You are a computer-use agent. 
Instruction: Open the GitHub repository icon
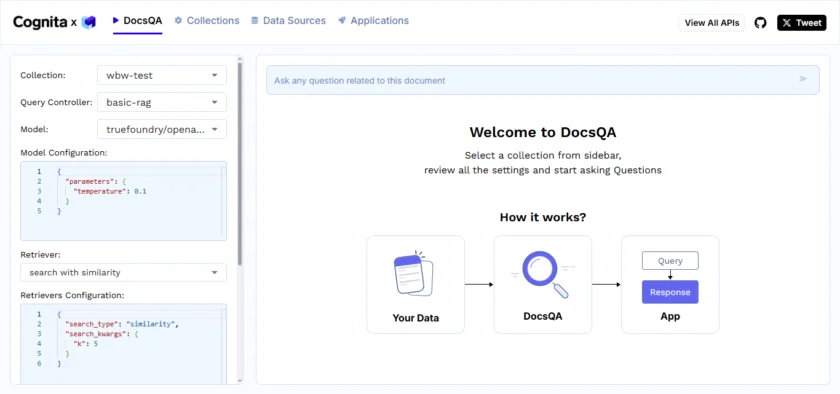[x=760, y=23]
